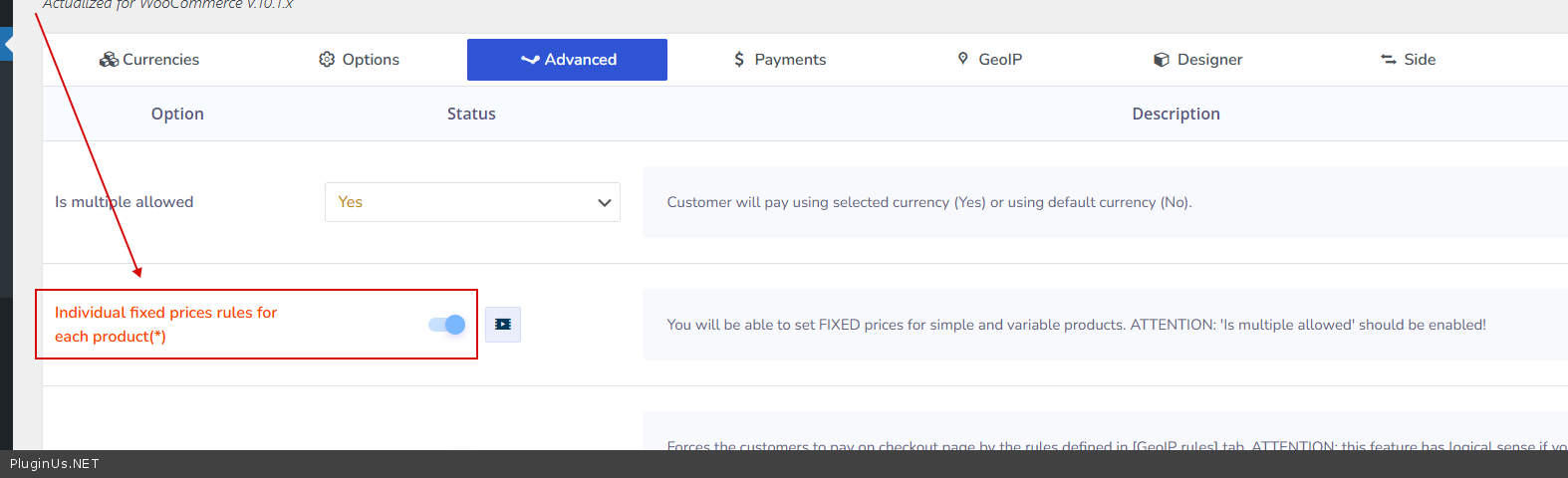
Task: Click the chevron arrow in the Yes select box
Action: pyautogui.click(x=604, y=202)
